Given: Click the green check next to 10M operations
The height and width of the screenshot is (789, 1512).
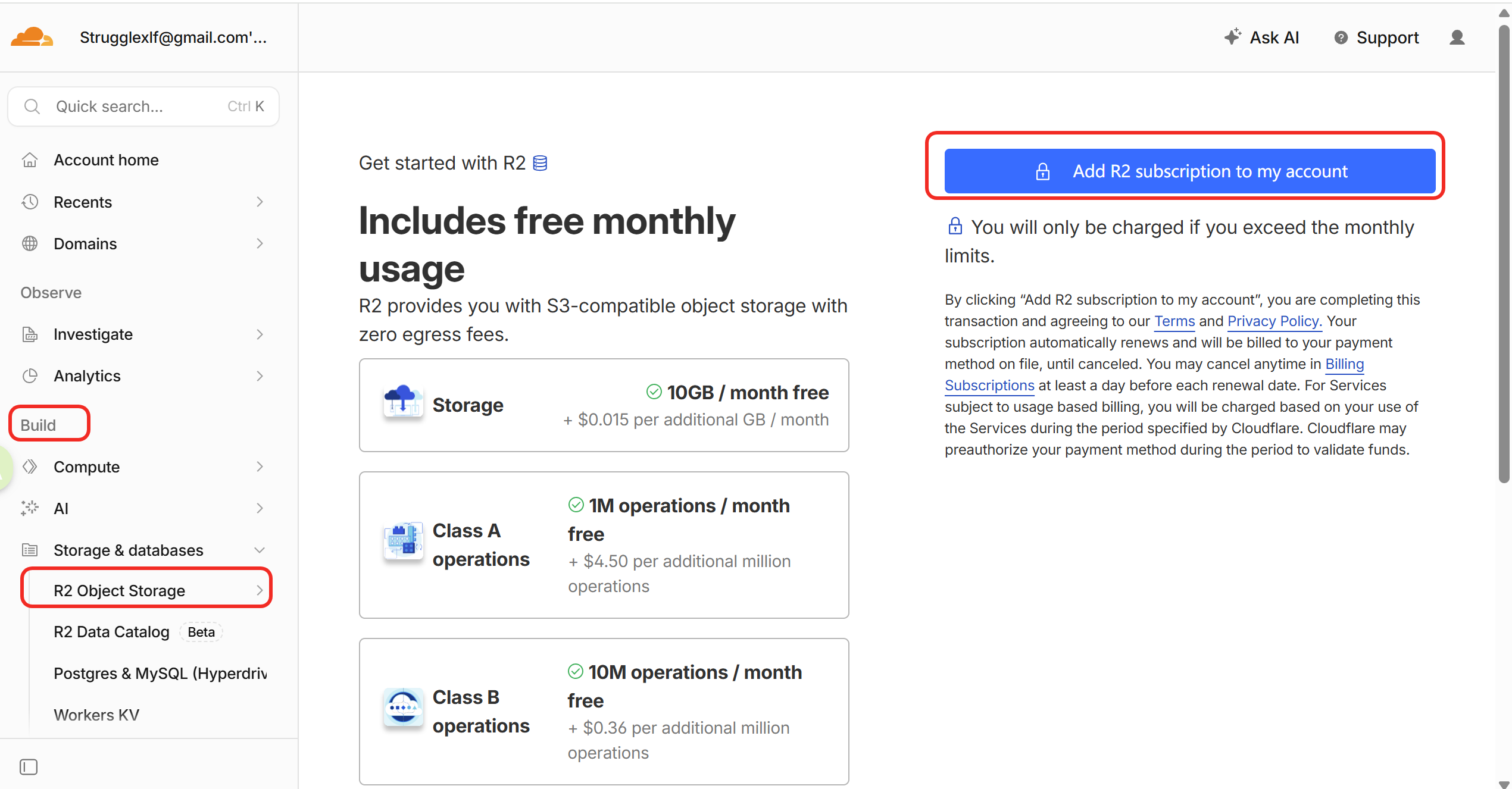Looking at the screenshot, I should pyautogui.click(x=575, y=671).
